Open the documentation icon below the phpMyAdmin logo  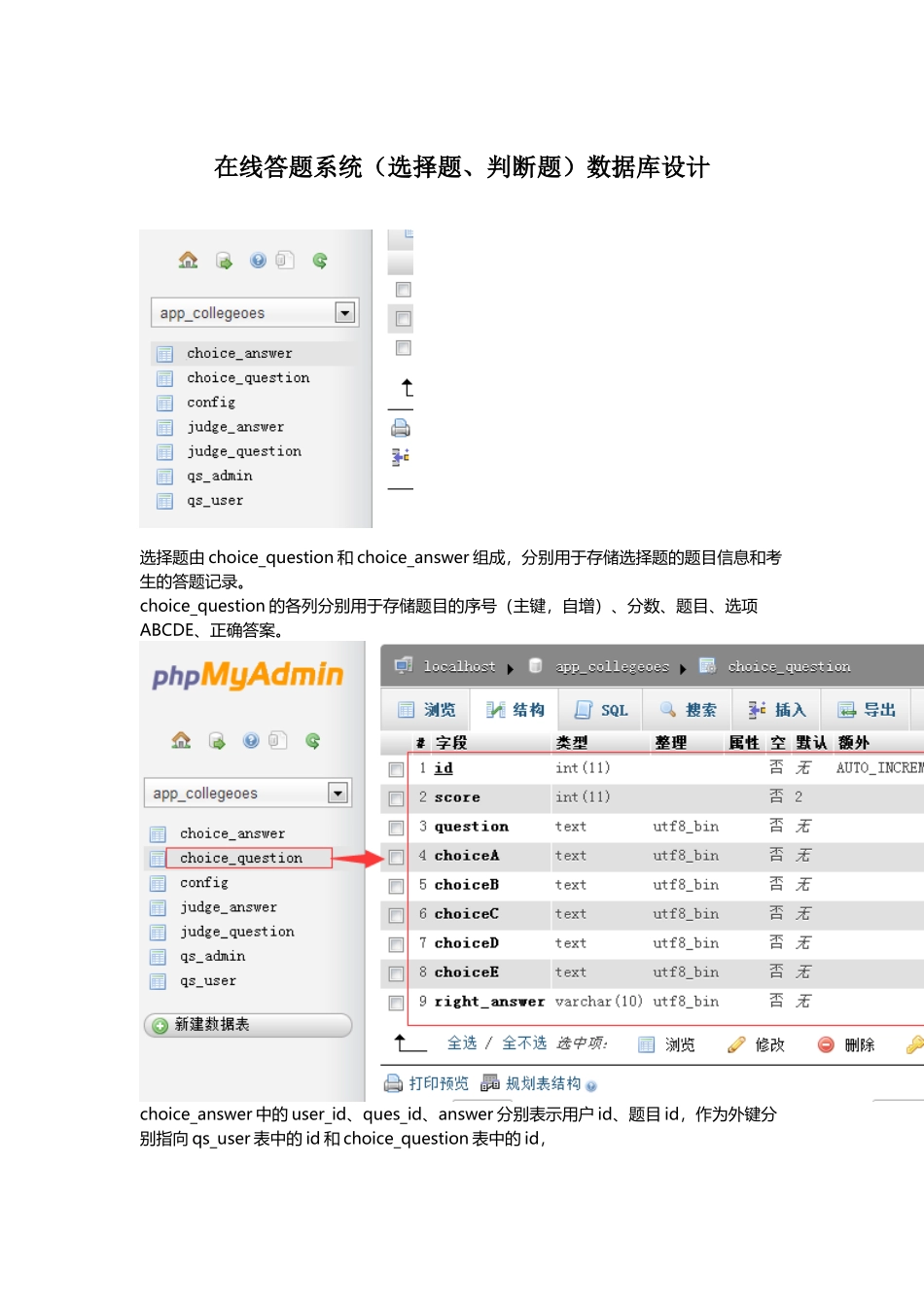pos(278,741)
